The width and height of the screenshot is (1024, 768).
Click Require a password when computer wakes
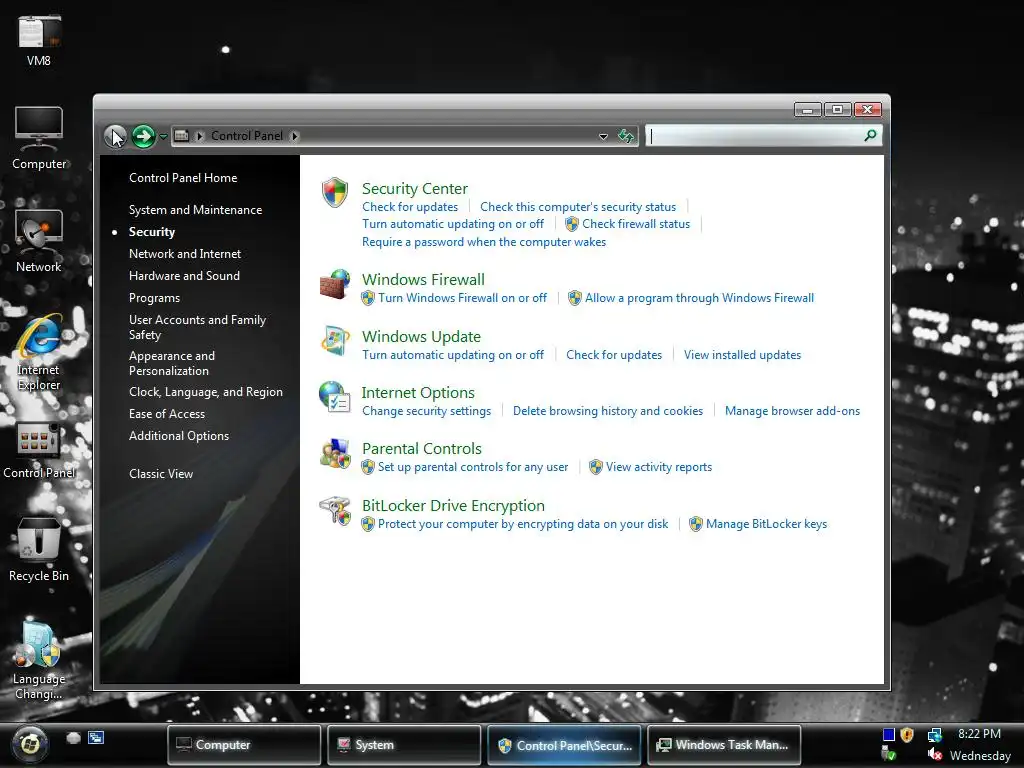[x=484, y=242]
